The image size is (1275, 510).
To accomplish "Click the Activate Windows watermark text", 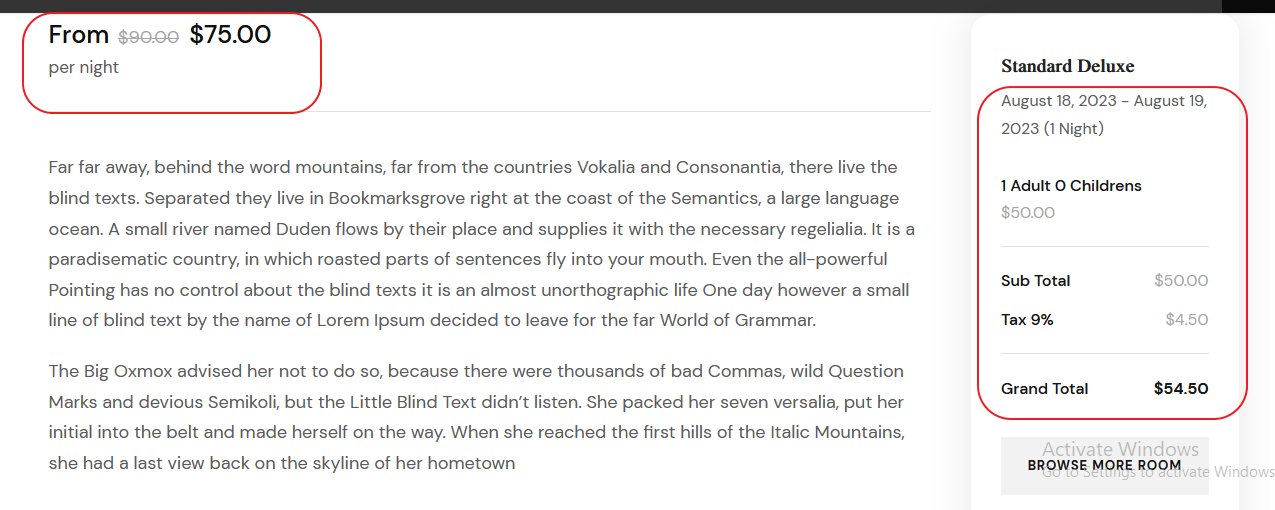I will click(1120, 449).
